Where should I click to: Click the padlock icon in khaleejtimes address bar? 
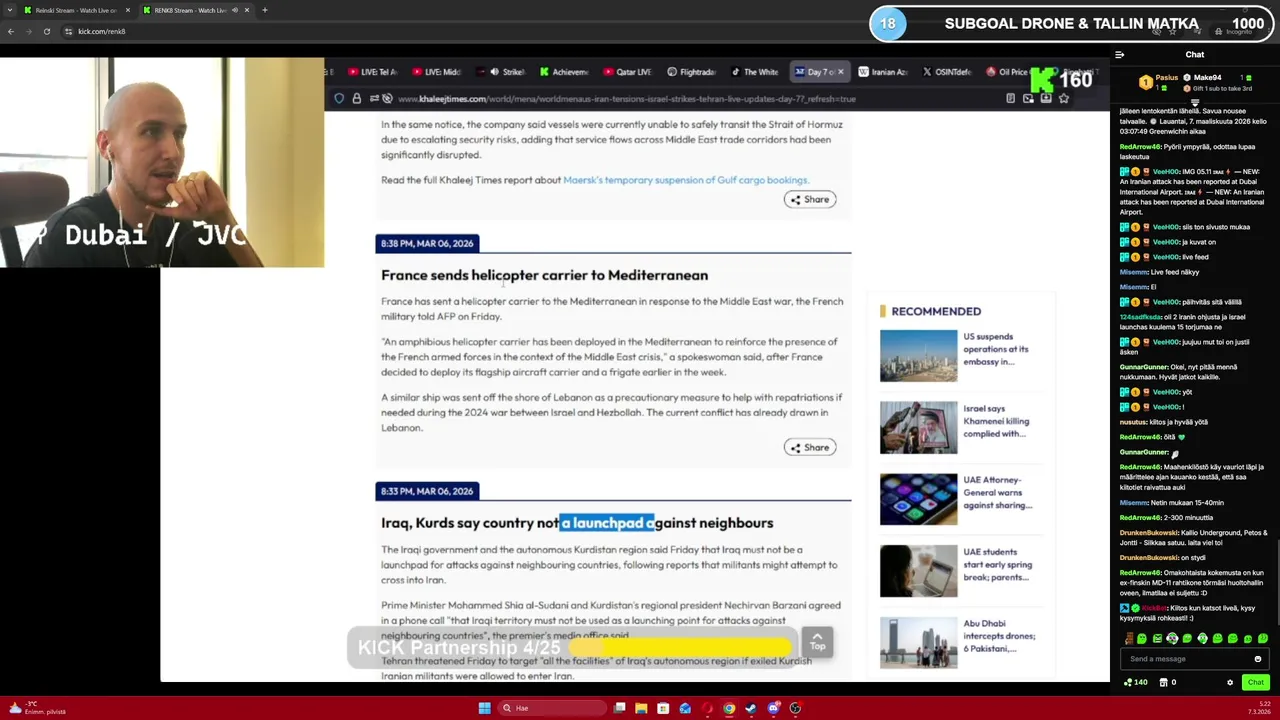(356, 98)
